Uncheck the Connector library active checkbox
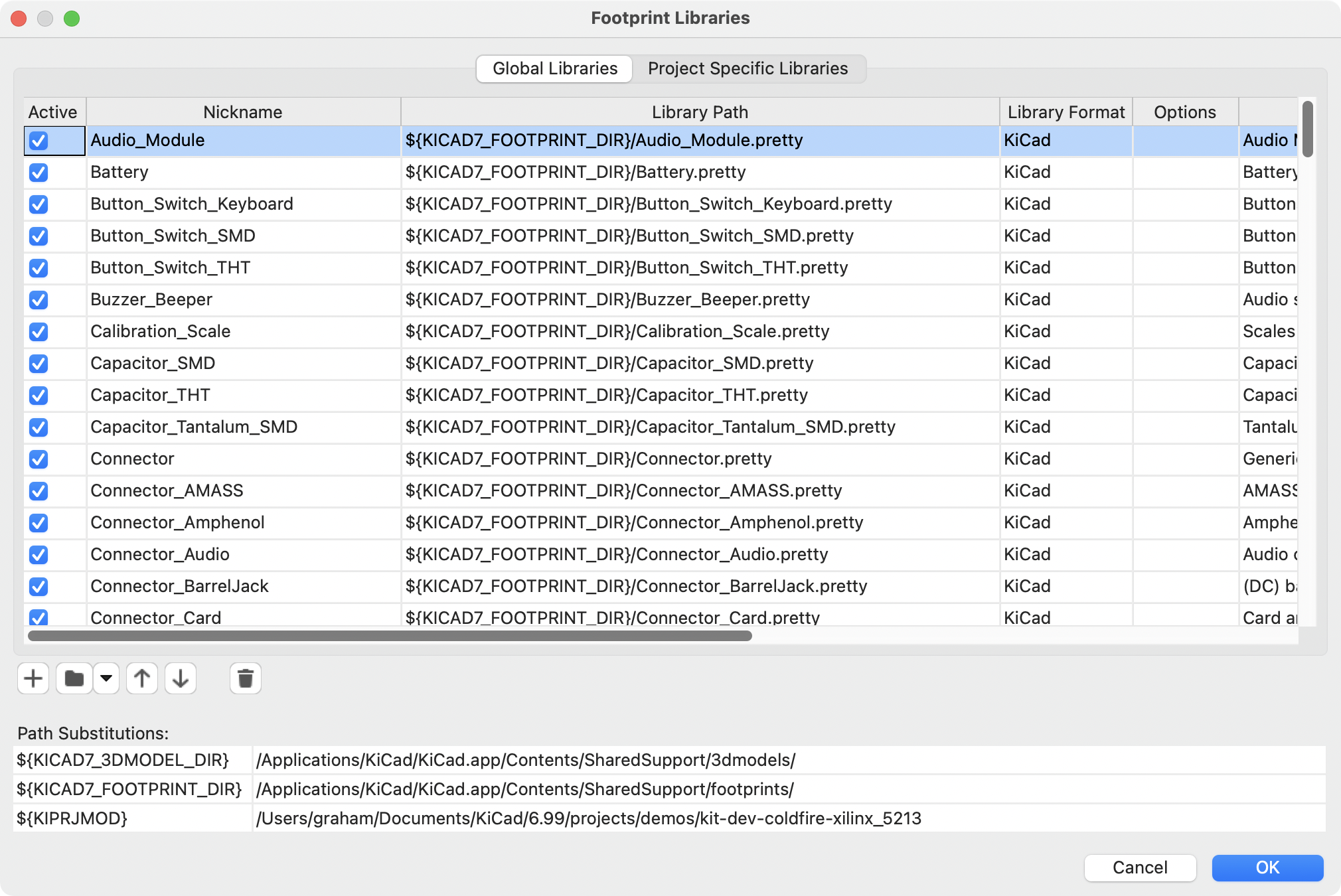 39,459
